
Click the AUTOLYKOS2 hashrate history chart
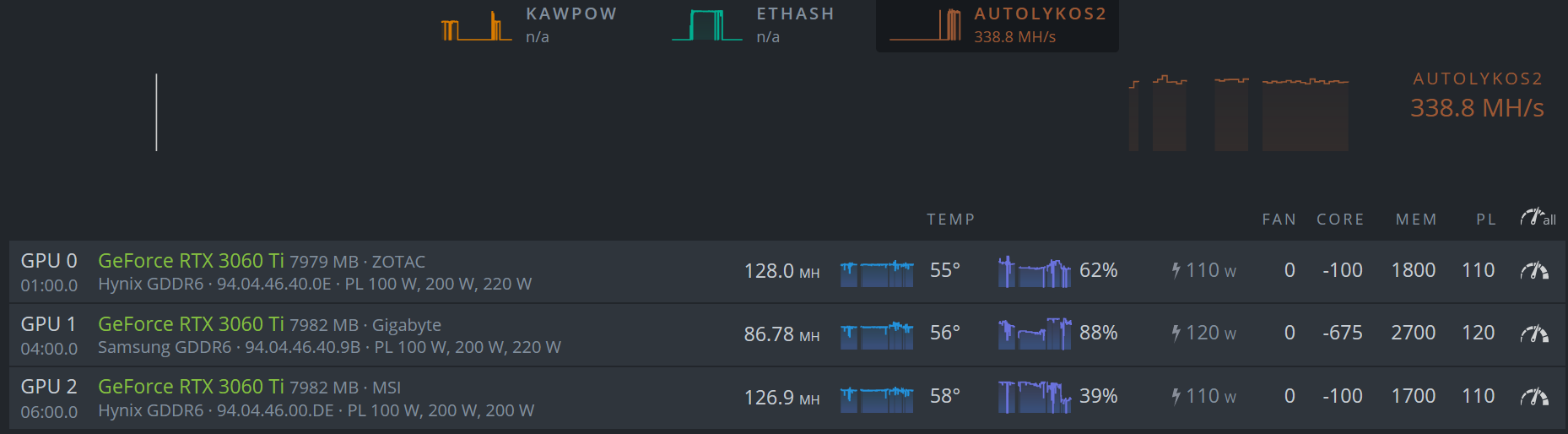(x=1239, y=114)
